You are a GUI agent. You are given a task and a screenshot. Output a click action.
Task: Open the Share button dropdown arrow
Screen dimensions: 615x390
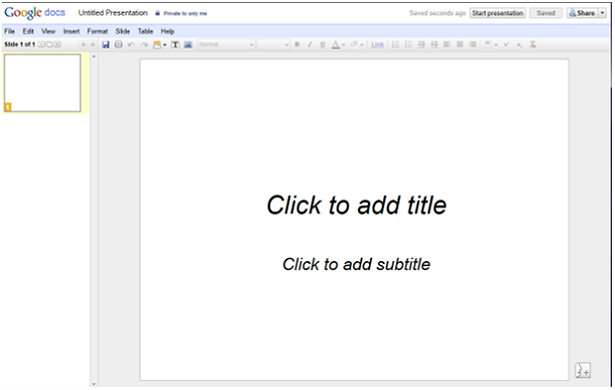(x=602, y=13)
